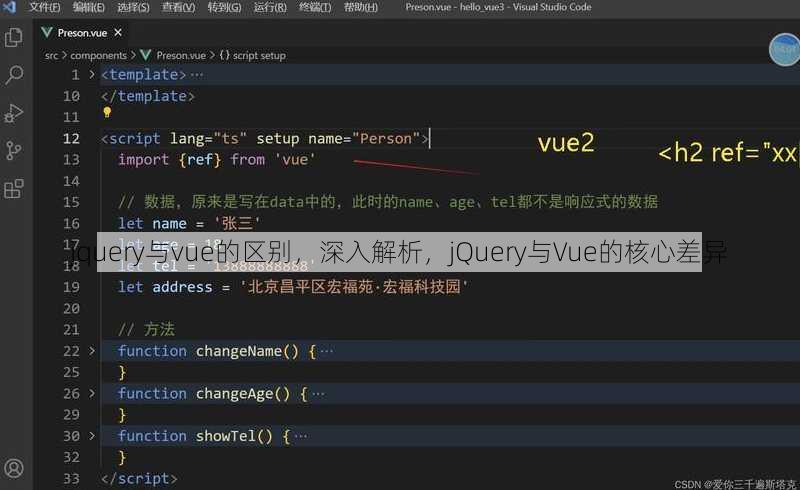
Task: Click the components breadcrumb
Action: 98,55
